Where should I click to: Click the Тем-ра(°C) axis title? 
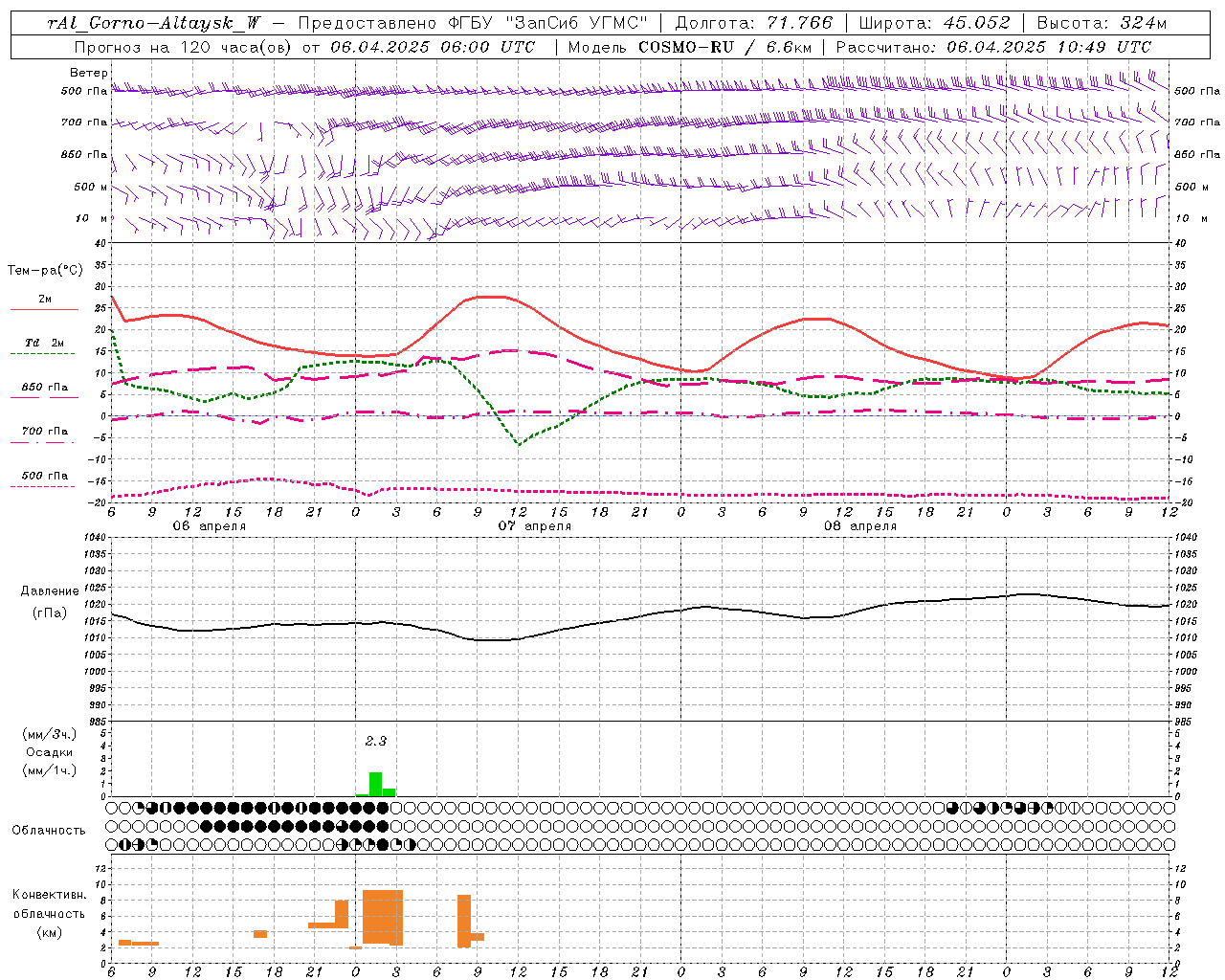pos(44,271)
